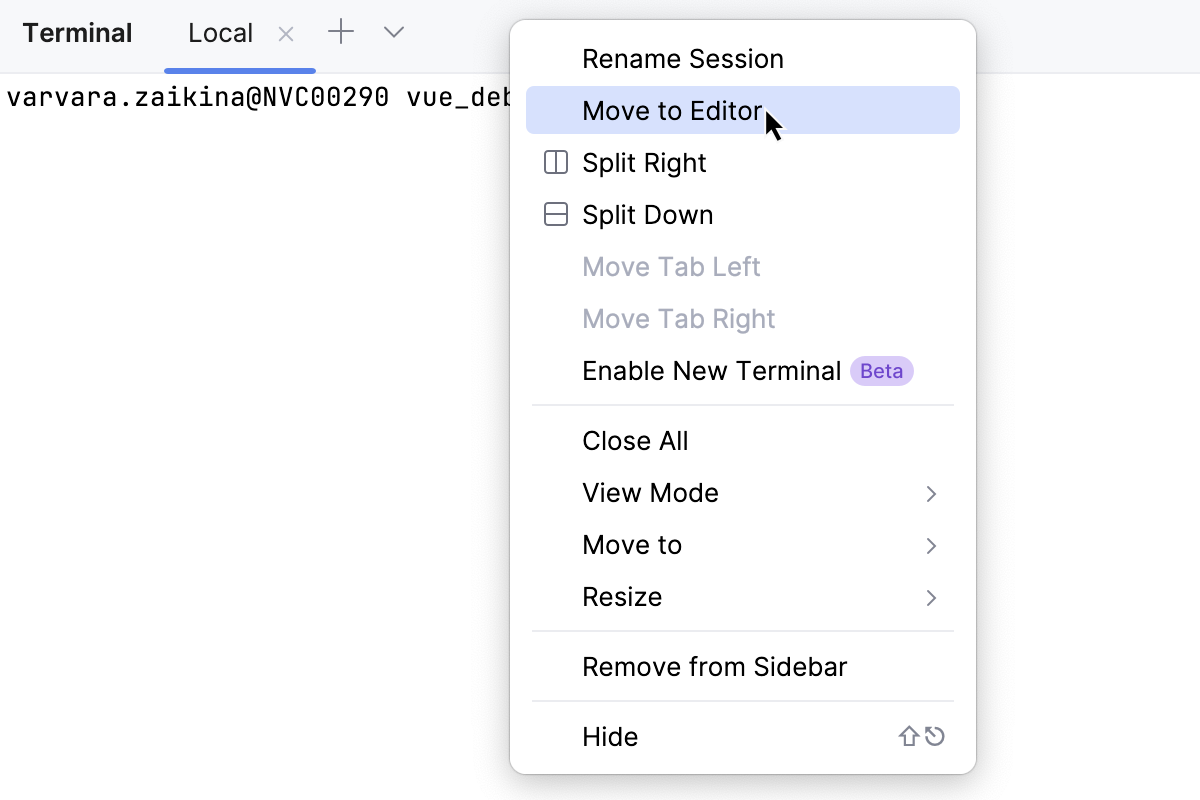
Task: Switch to the Local terminal tab
Action: (220, 31)
